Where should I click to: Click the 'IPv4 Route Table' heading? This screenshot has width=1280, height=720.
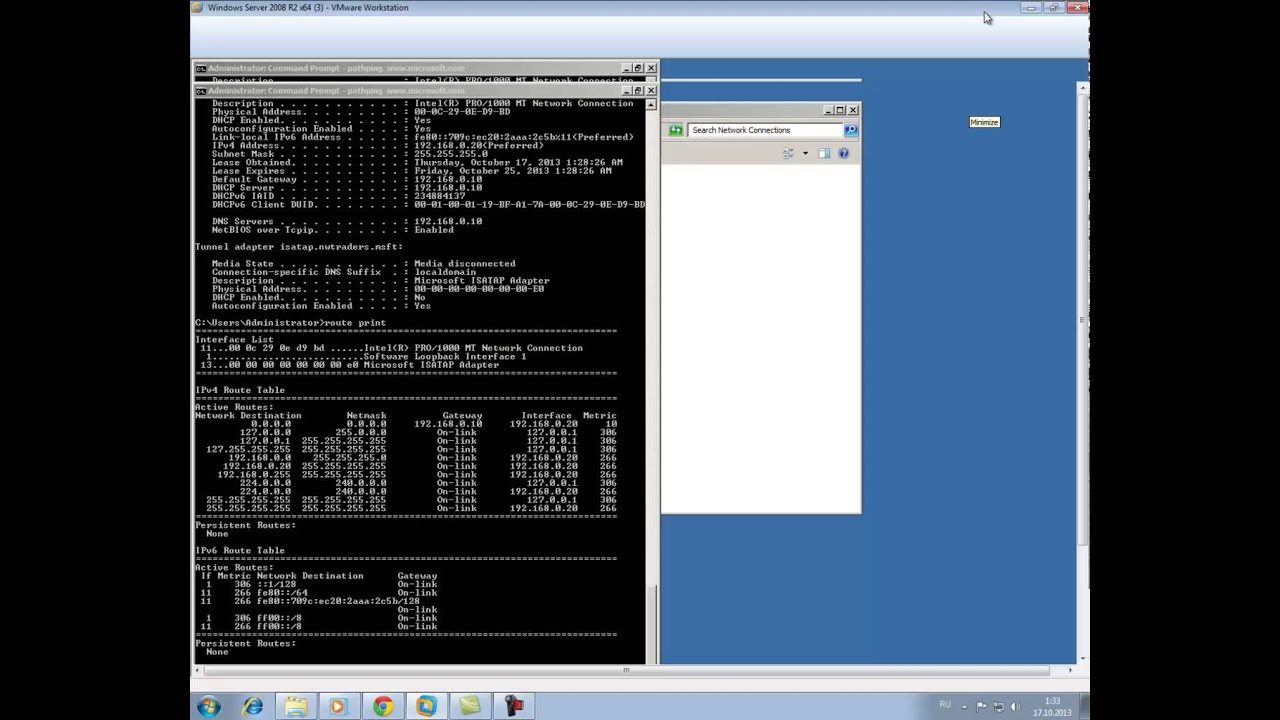pyautogui.click(x=240, y=390)
